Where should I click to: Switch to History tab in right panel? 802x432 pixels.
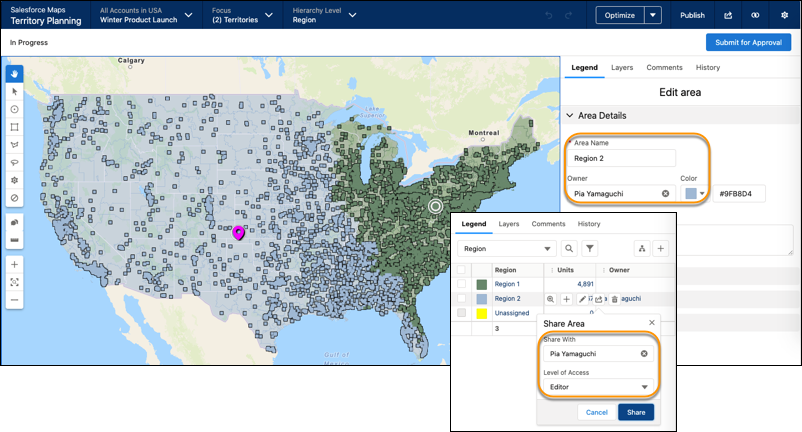(x=707, y=67)
